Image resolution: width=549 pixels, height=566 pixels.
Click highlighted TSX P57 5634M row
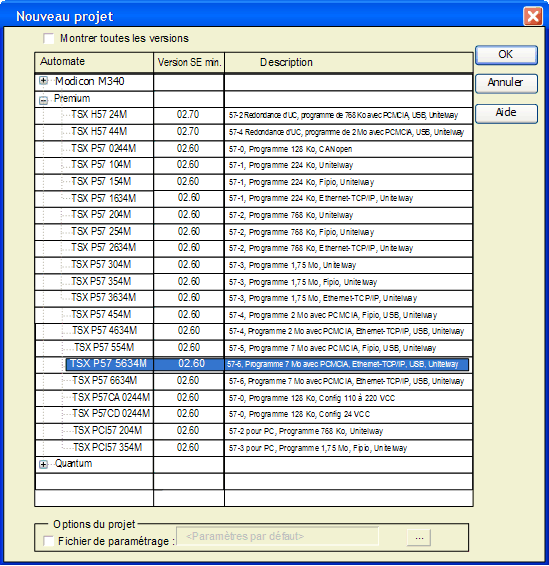[267, 364]
